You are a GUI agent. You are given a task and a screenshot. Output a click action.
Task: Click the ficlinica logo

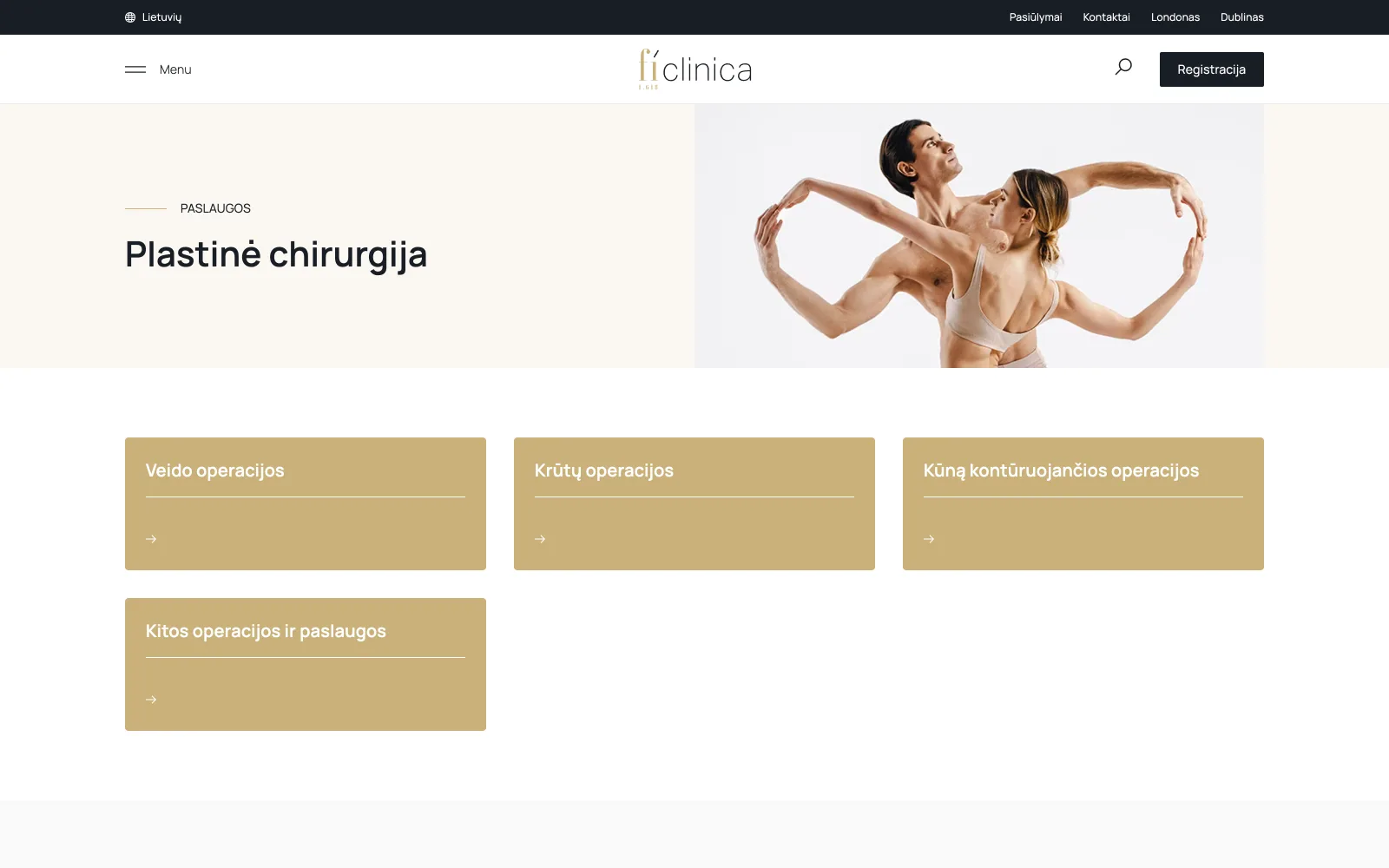(x=695, y=69)
